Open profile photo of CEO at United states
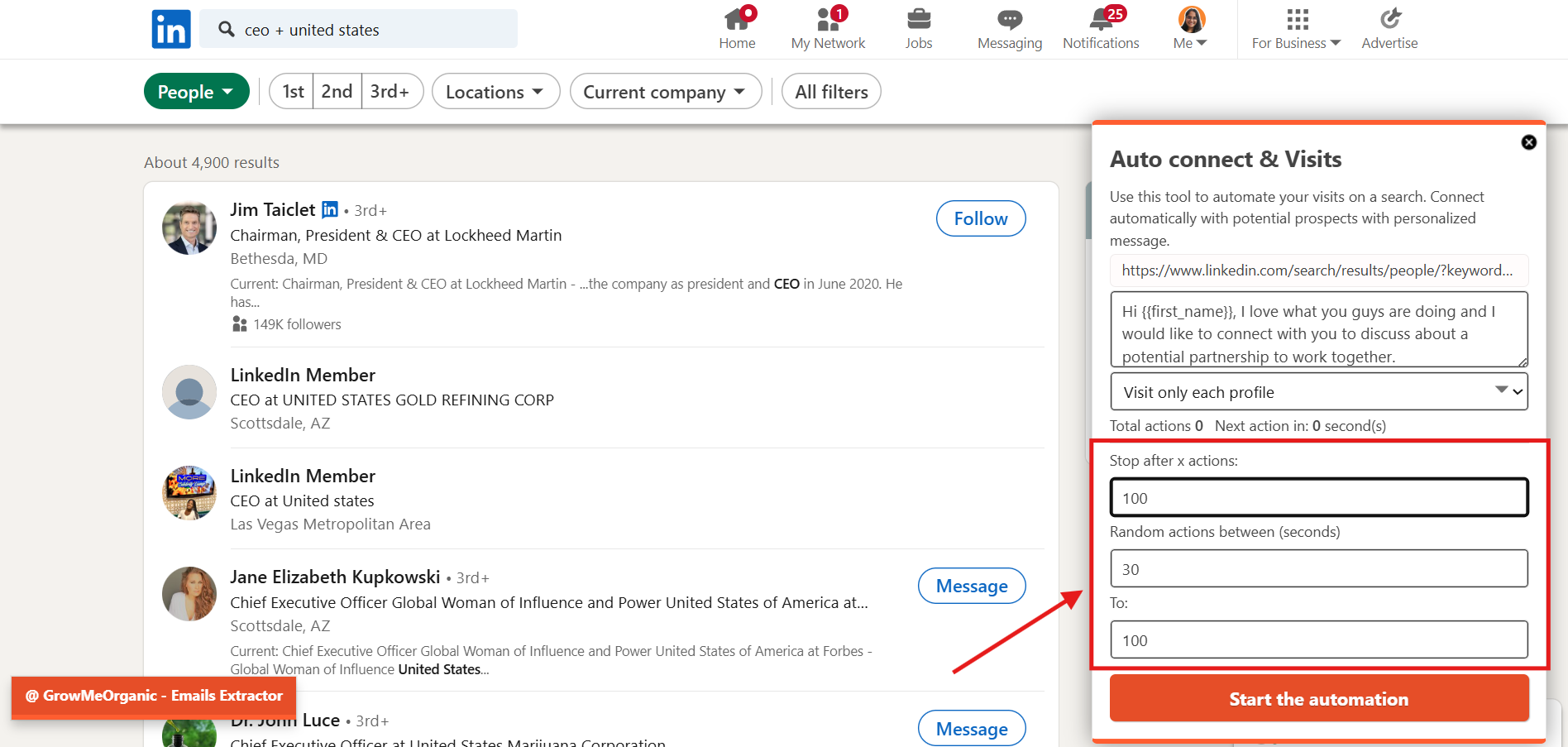Screen dimensions: 1568x747 189,493
